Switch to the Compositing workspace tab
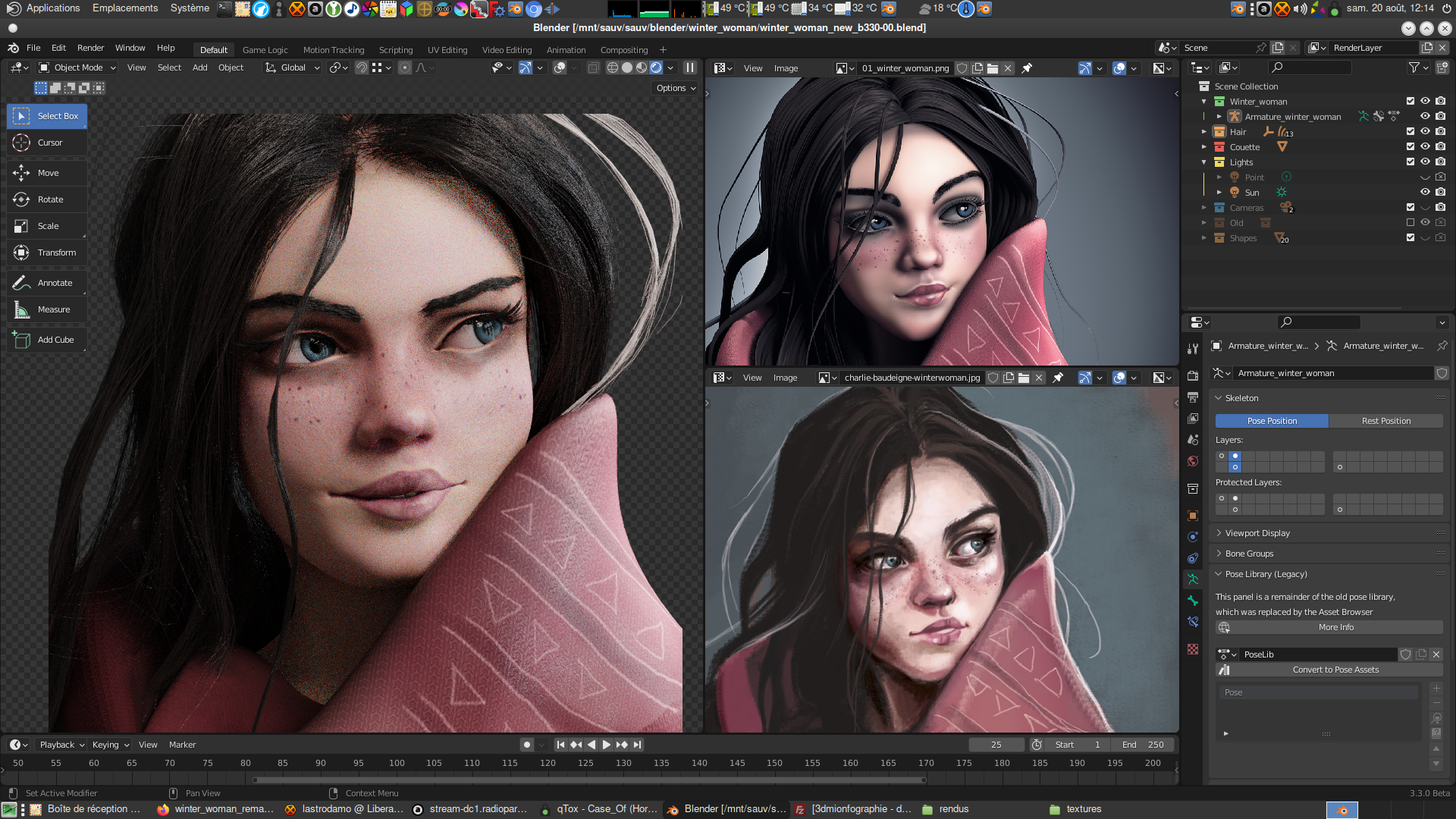The image size is (1456, 819). [624, 50]
